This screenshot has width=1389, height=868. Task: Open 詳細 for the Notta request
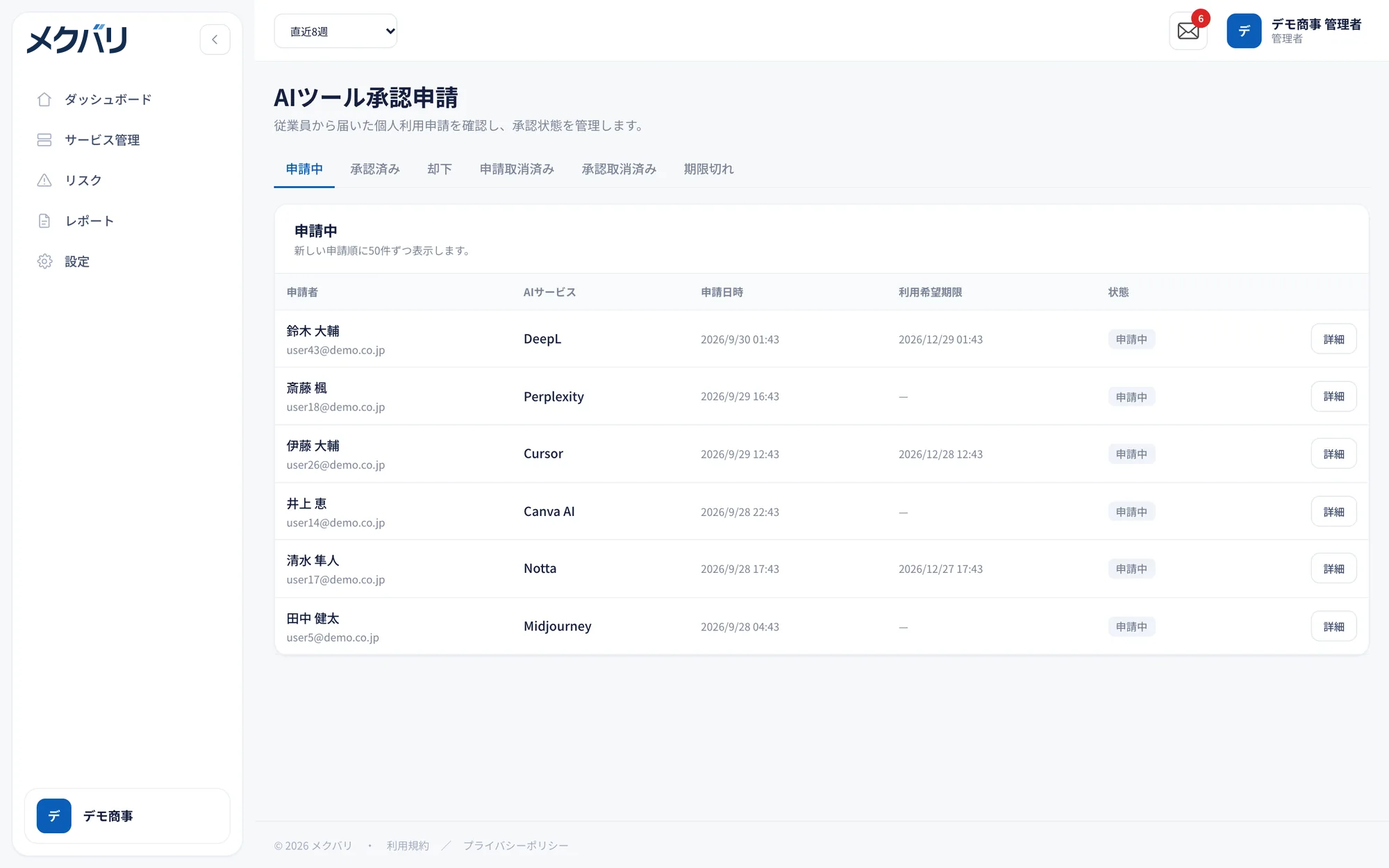1333,569
